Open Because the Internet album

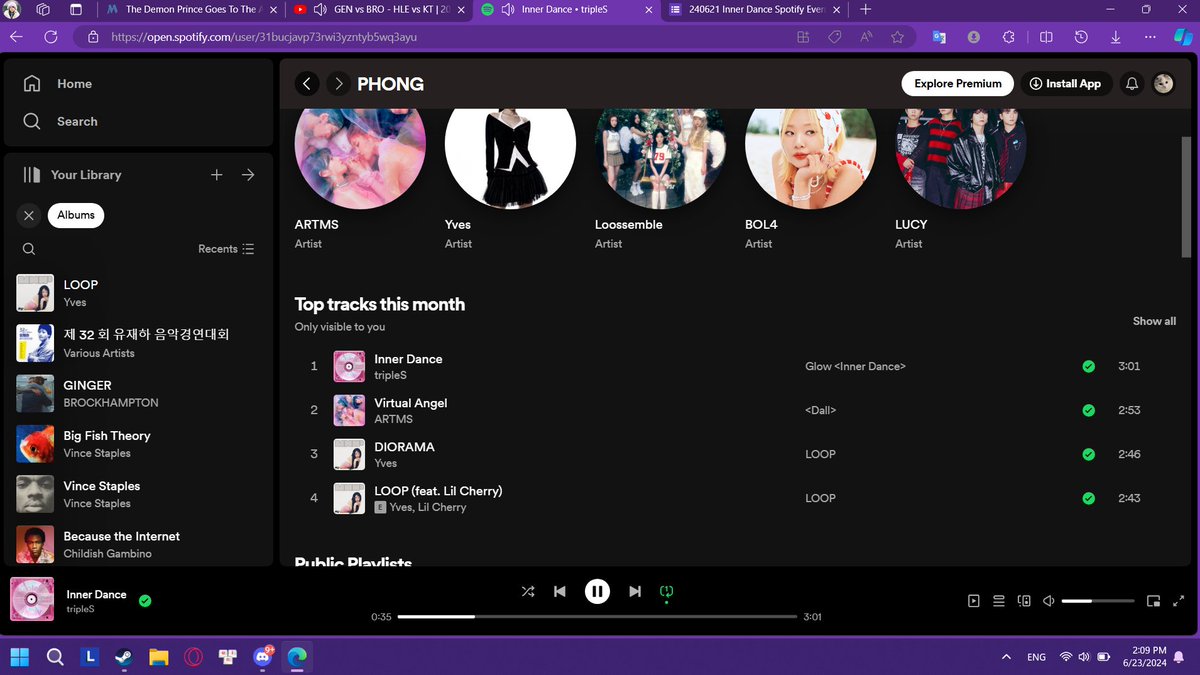tap(138, 544)
